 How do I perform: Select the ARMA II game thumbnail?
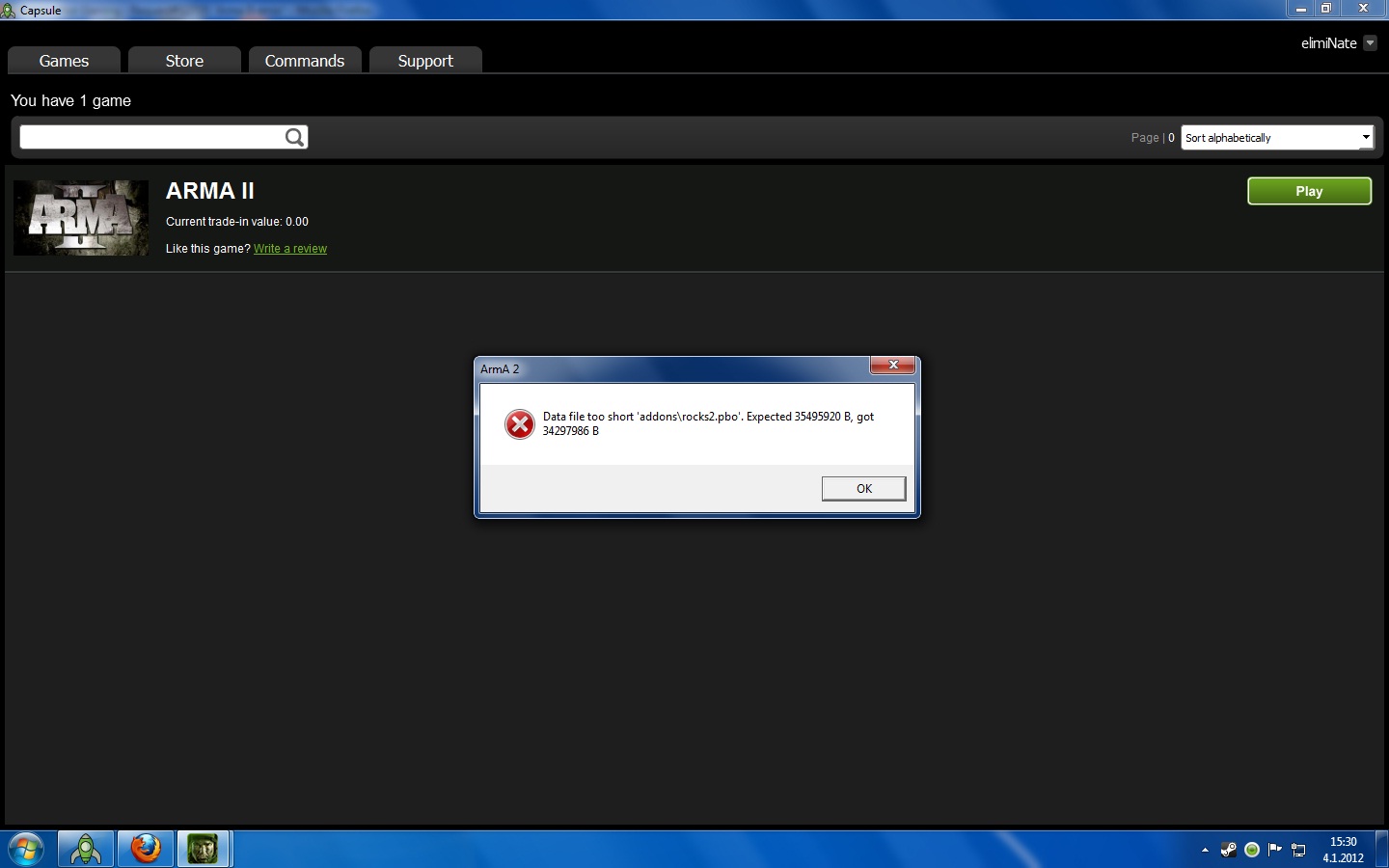[x=81, y=218]
